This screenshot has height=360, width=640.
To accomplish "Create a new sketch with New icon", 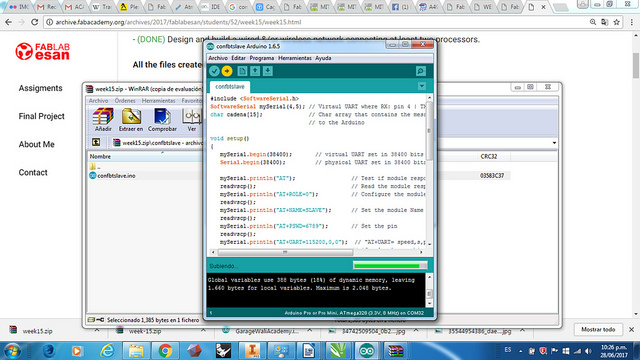I will [242, 71].
